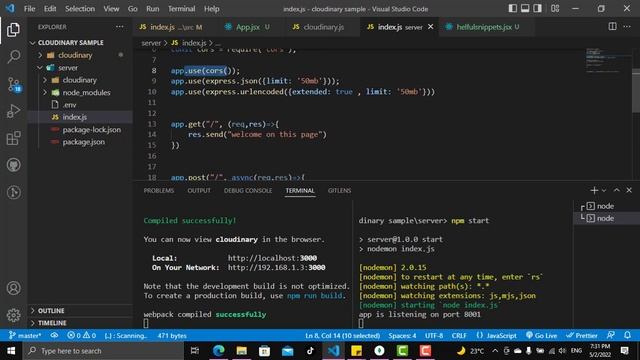Open the Help menu
The width and height of the screenshot is (640, 360).
coord(211,9)
